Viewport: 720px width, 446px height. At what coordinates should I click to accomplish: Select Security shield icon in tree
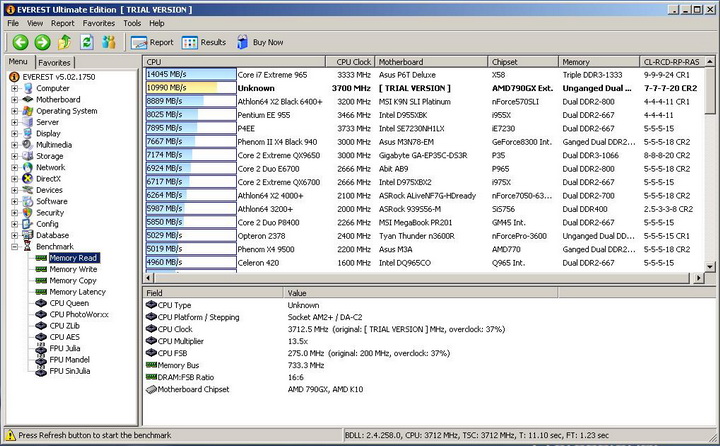coord(28,212)
